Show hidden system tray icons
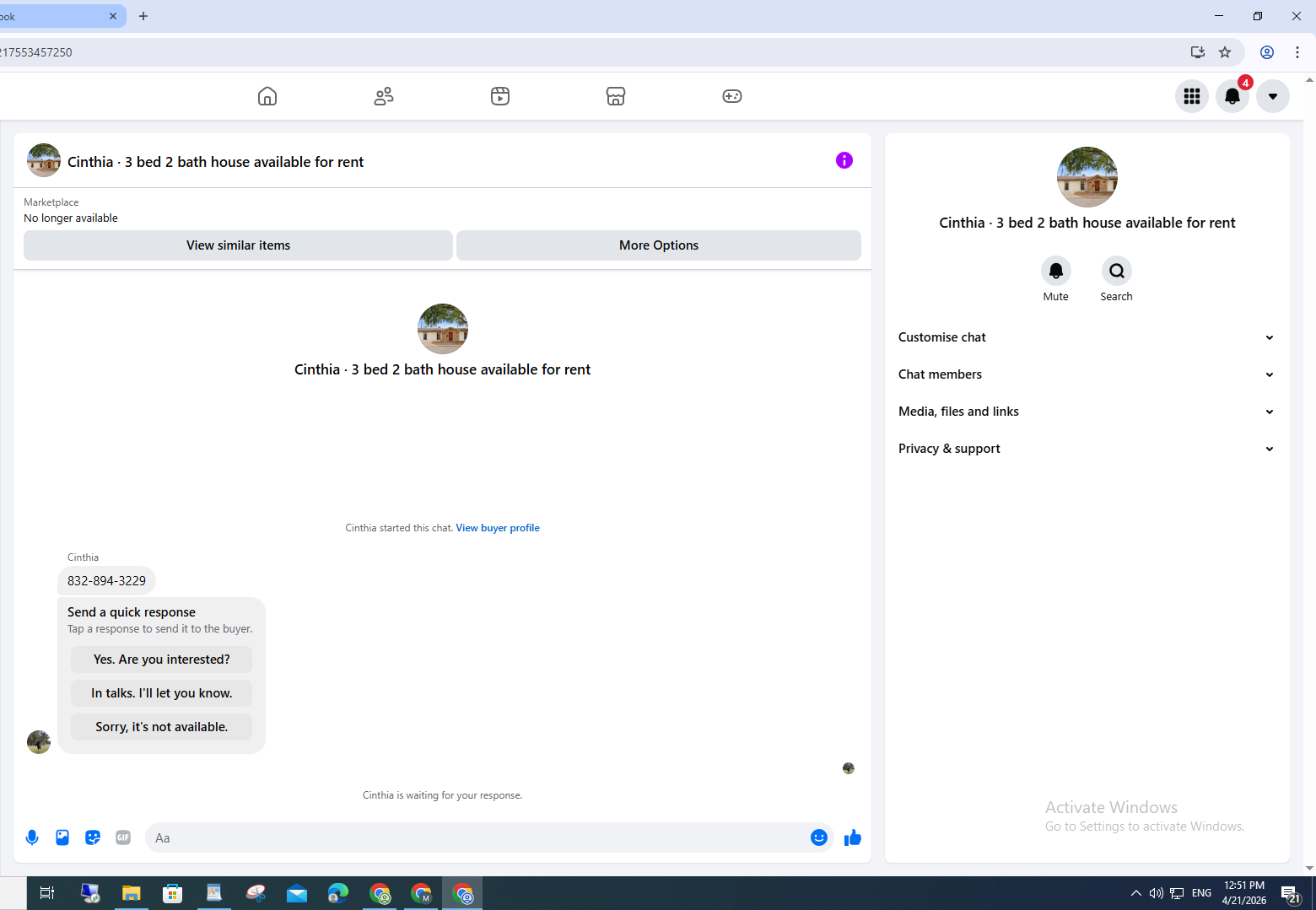 coord(1136,893)
